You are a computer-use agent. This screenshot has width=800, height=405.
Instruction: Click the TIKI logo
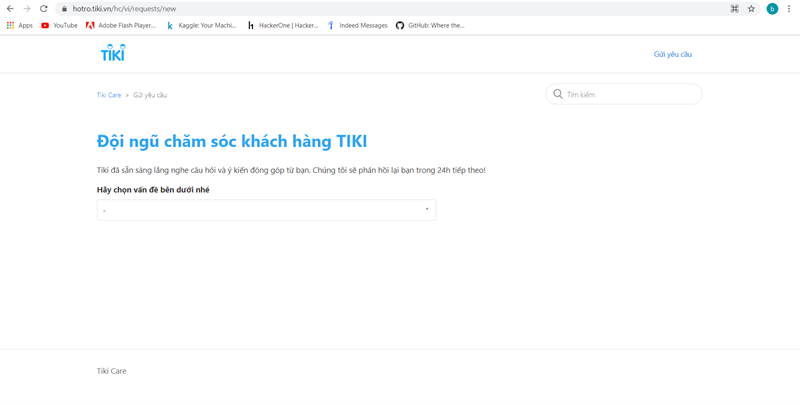113,53
